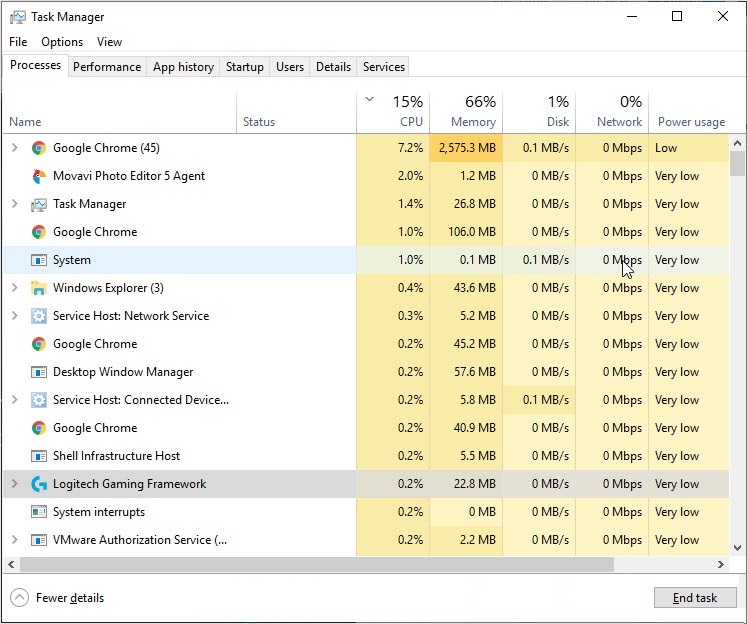Image resolution: width=748 pixels, height=624 pixels.
Task: Switch to the Performance tab
Action: [107, 67]
